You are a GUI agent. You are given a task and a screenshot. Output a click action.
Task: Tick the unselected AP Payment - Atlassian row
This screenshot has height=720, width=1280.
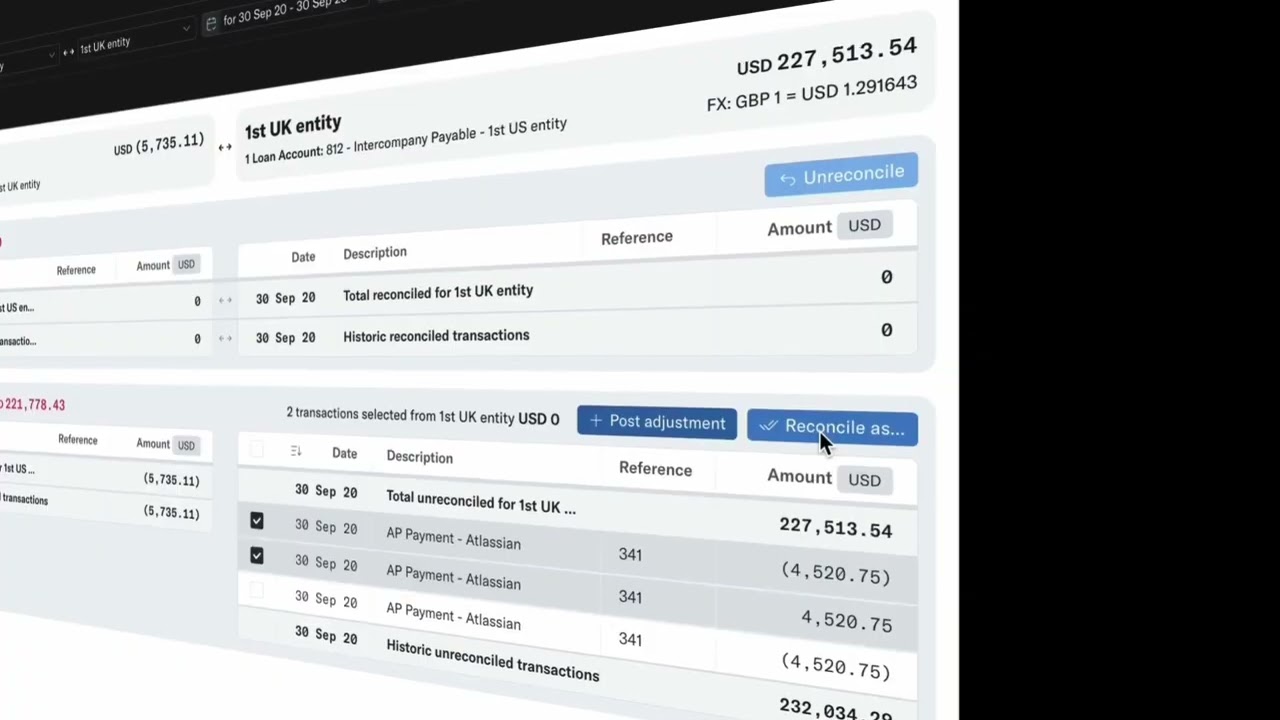257,591
